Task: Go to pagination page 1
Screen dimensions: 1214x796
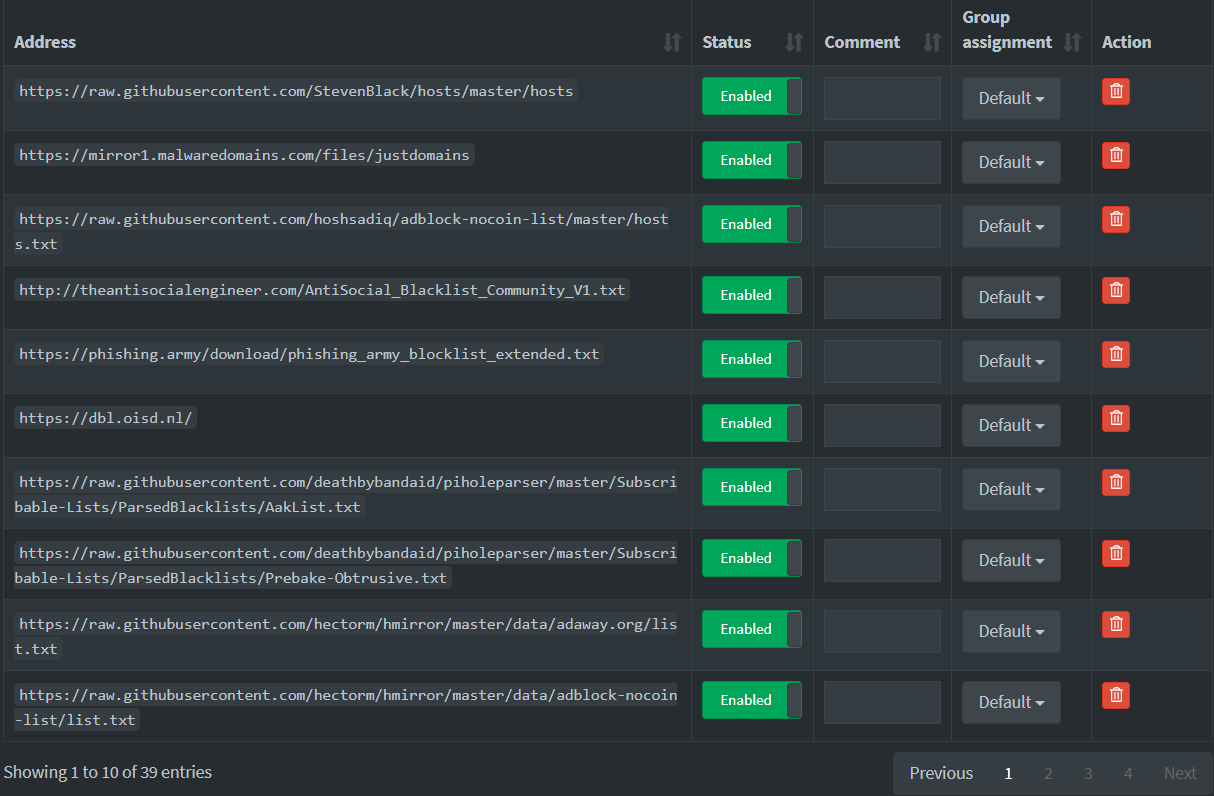Action: click(x=1008, y=773)
